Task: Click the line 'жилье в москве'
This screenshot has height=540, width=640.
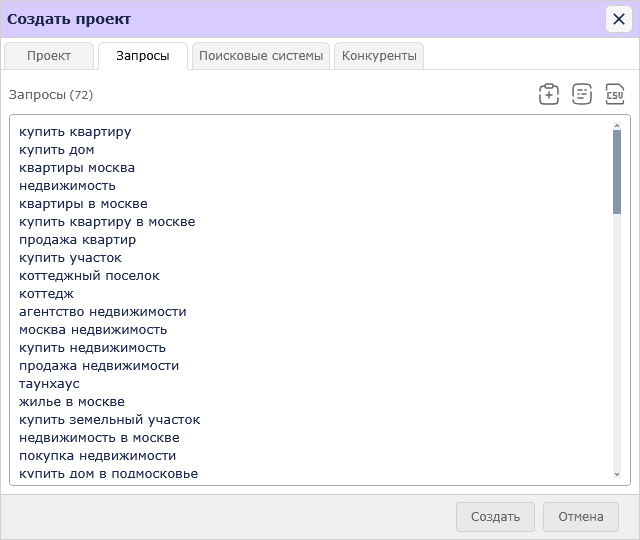Action: (72, 401)
